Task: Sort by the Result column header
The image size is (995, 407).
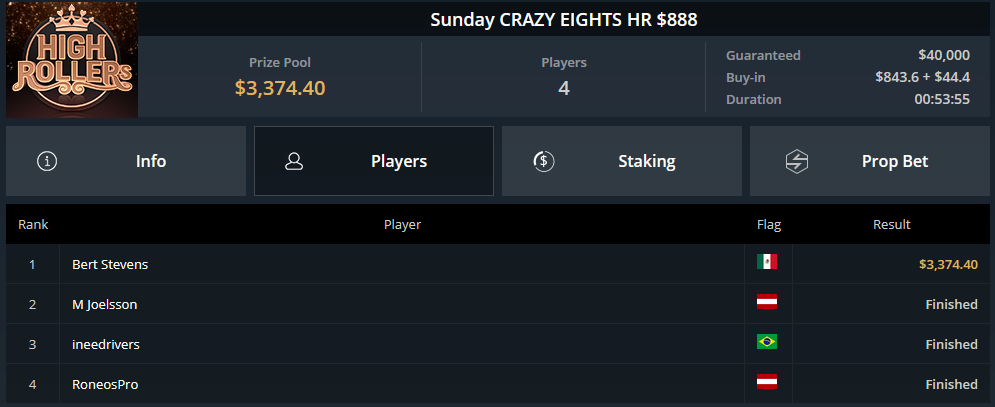Action: click(x=892, y=224)
